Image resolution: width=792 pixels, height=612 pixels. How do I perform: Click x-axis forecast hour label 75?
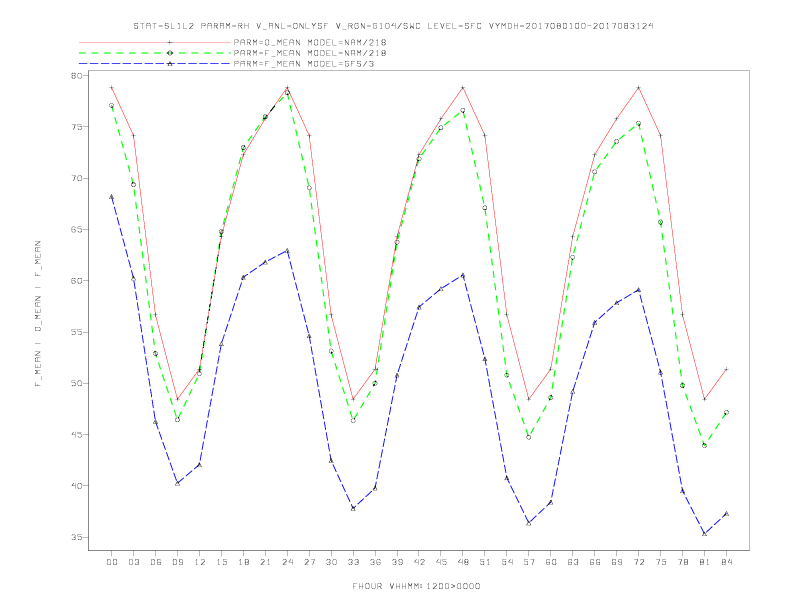(661, 562)
